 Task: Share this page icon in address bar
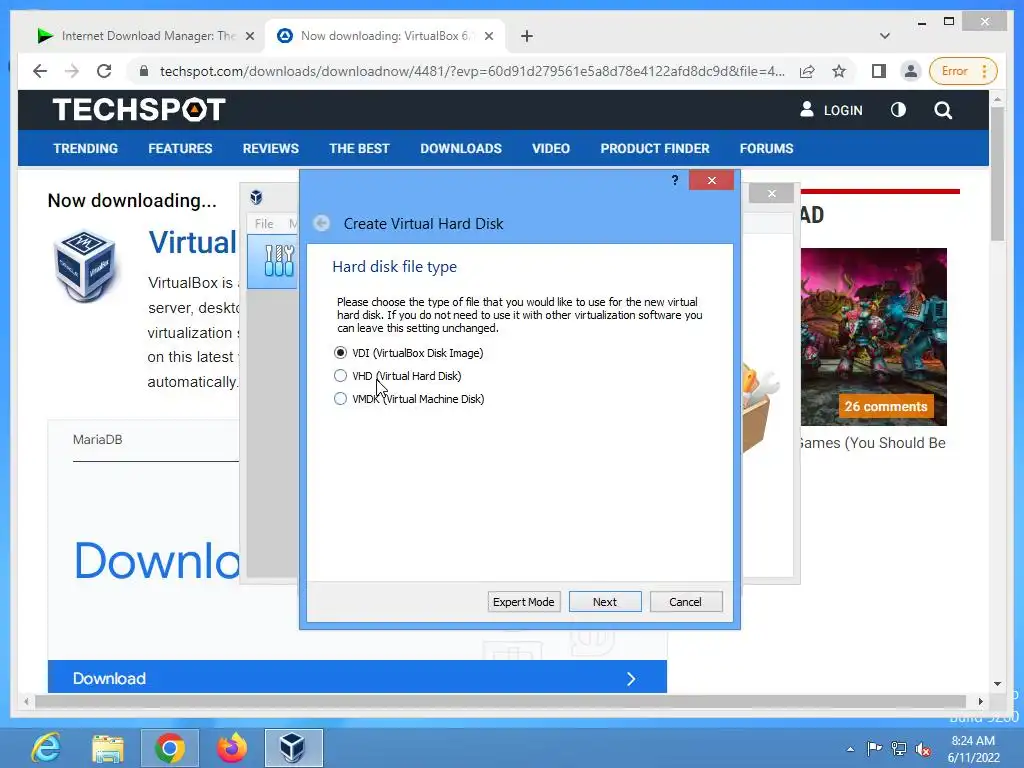807,71
